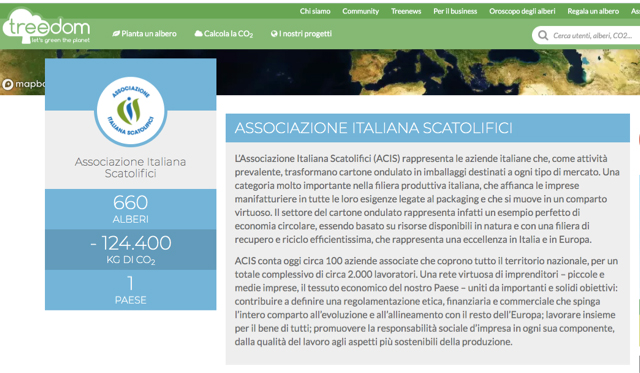This screenshot has height=373, width=640.
Task: Click the Associazione Italiana Scatolifici round logo
Action: [x=131, y=111]
